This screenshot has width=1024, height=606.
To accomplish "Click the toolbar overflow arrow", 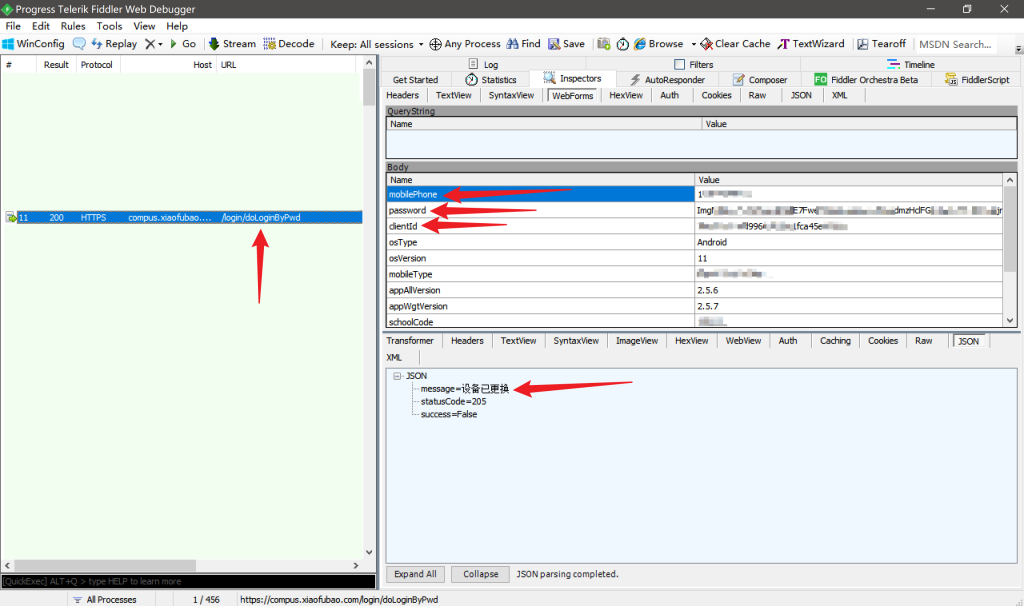I will coord(1018,49).
